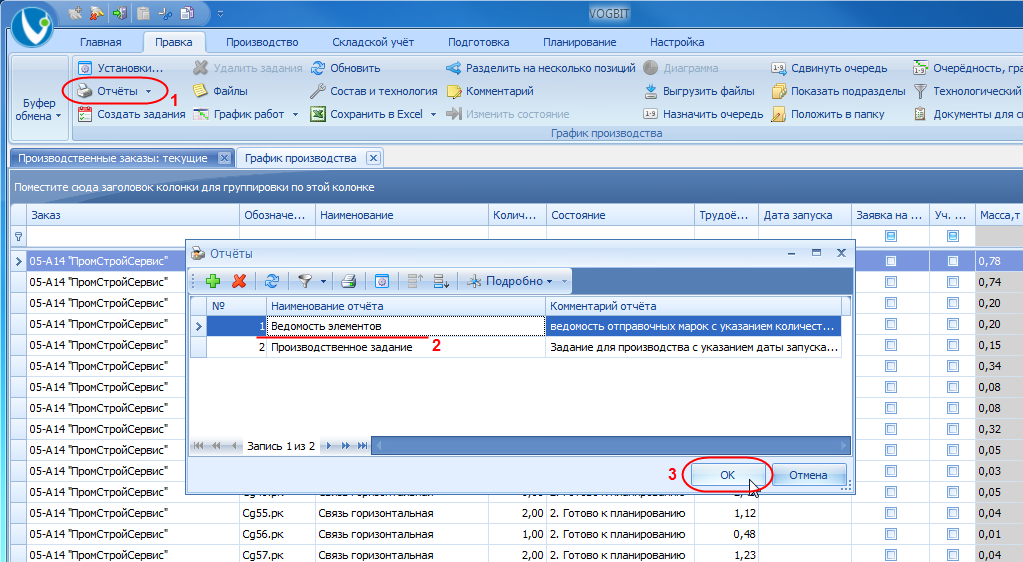Close the Производственные заказы: текущие tab

pos(224,158)
